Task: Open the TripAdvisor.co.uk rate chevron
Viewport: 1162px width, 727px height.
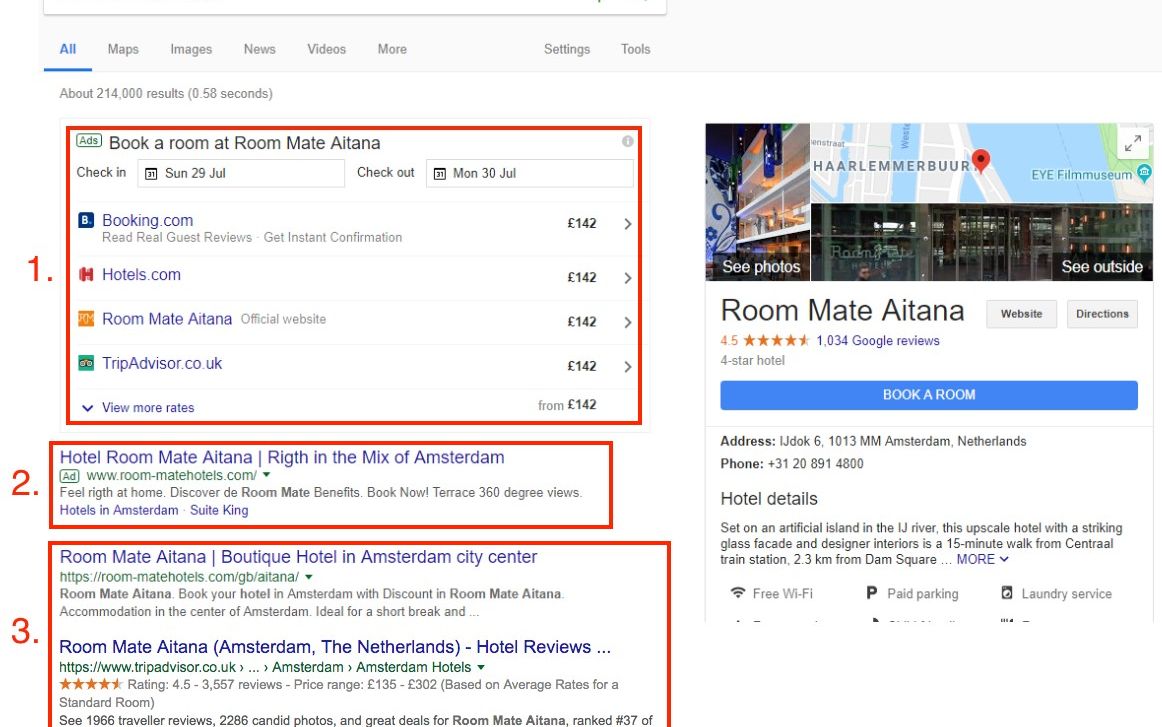Action: pos(628,367)
